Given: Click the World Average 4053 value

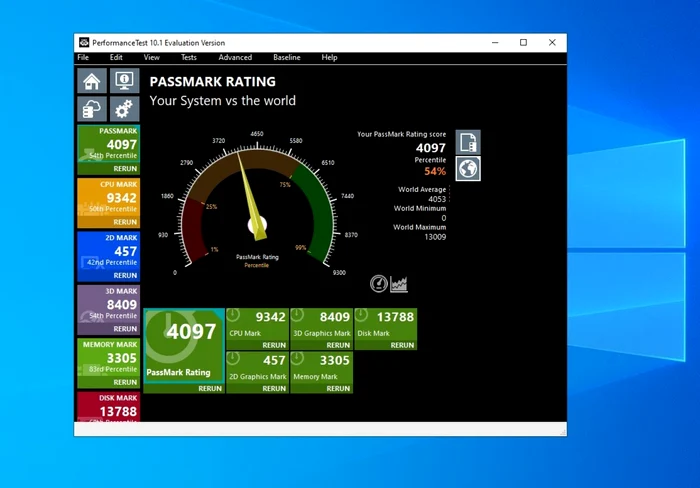Looking at the screenshot, I should click(x=437, y=199).
